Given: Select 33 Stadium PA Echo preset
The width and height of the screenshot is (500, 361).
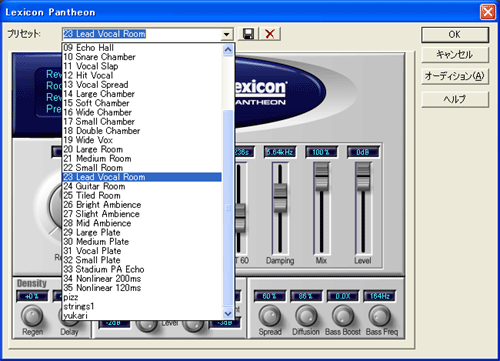Looking at the screenshot, I should click(142, 269).
